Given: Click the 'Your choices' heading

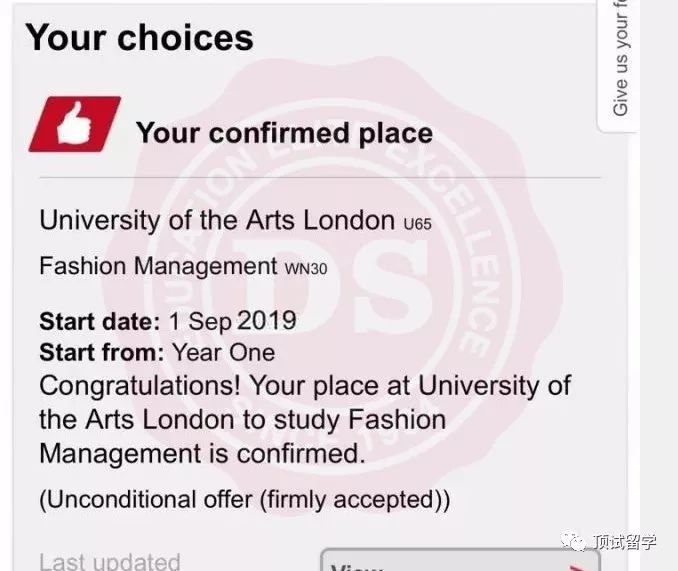Looking at the screenshot, I should (139, 38).
